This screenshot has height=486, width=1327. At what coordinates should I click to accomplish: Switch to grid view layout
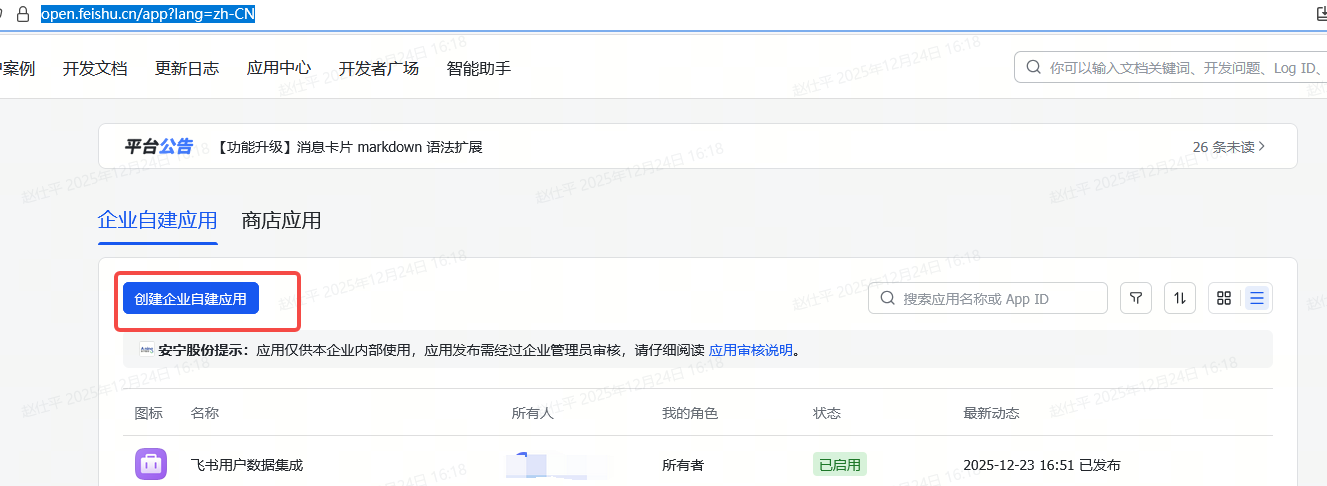tap(1224, 298)
